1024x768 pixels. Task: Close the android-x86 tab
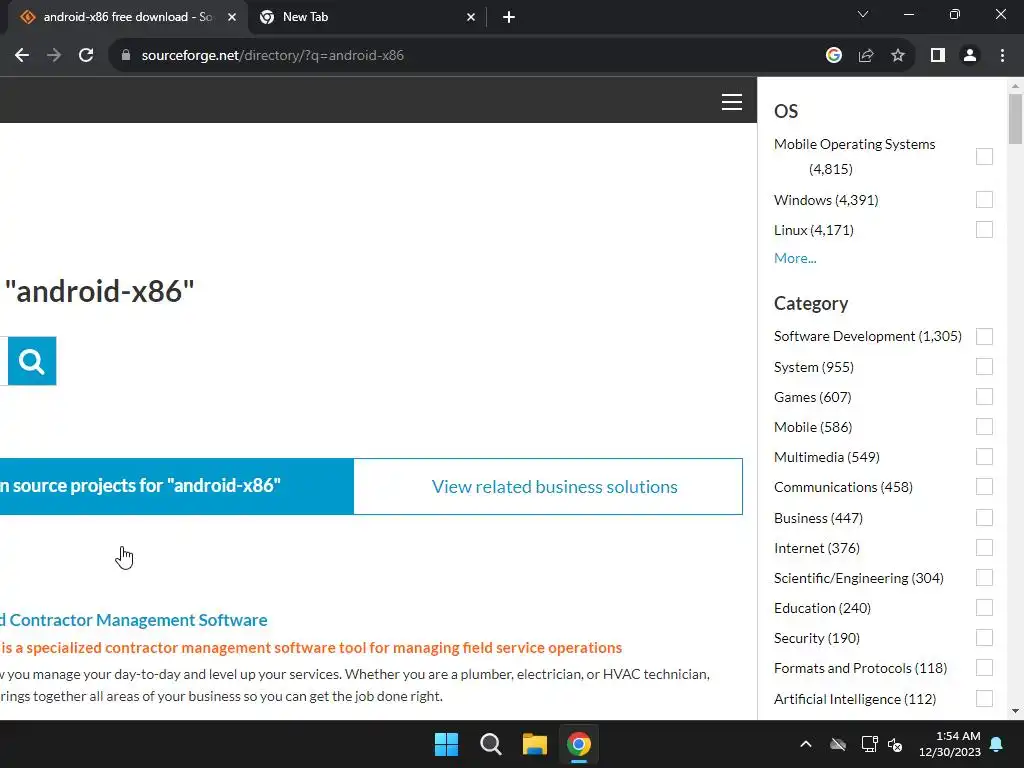(232, 18)
